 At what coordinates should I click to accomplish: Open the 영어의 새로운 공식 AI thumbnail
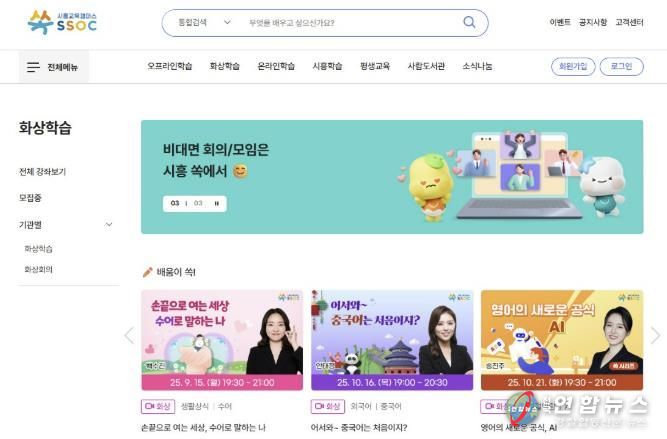(562, 340)
